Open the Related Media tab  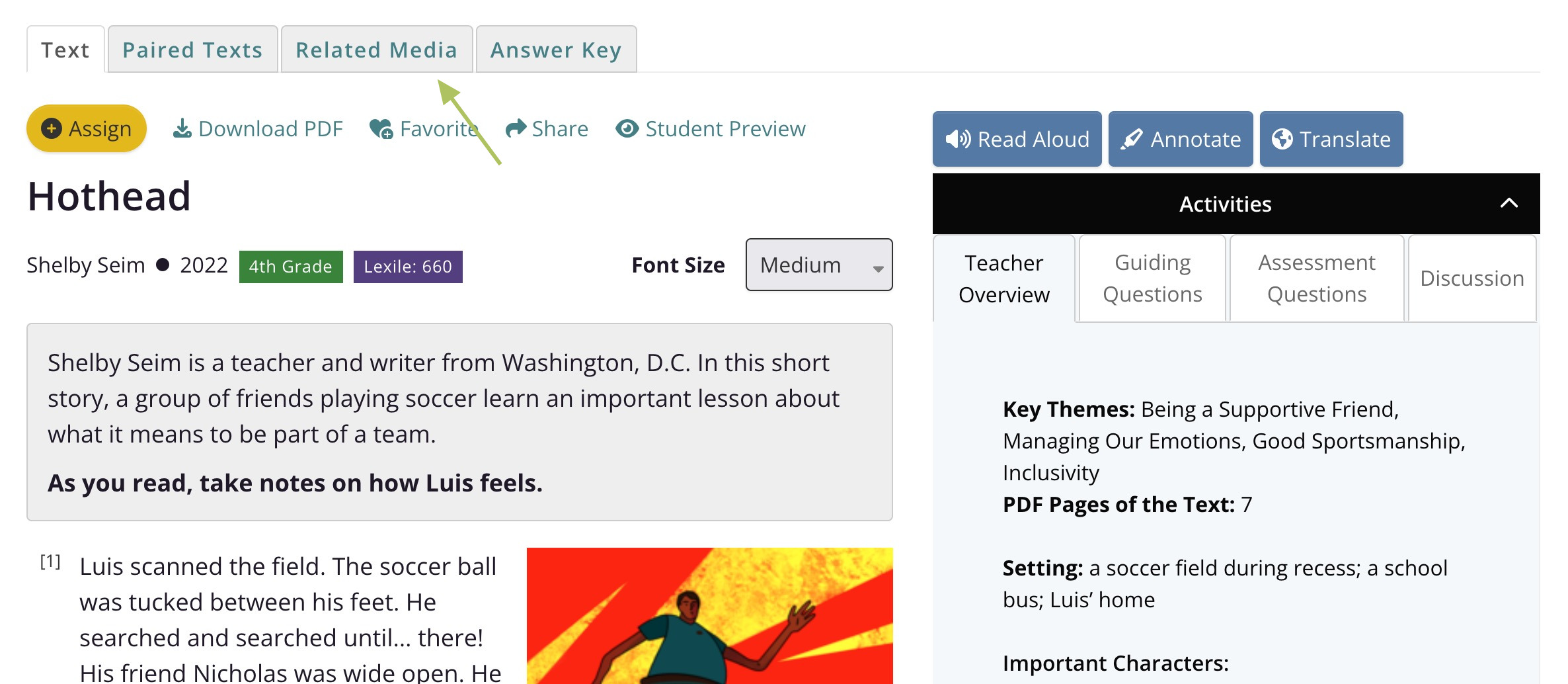click(x=377, y=50)
